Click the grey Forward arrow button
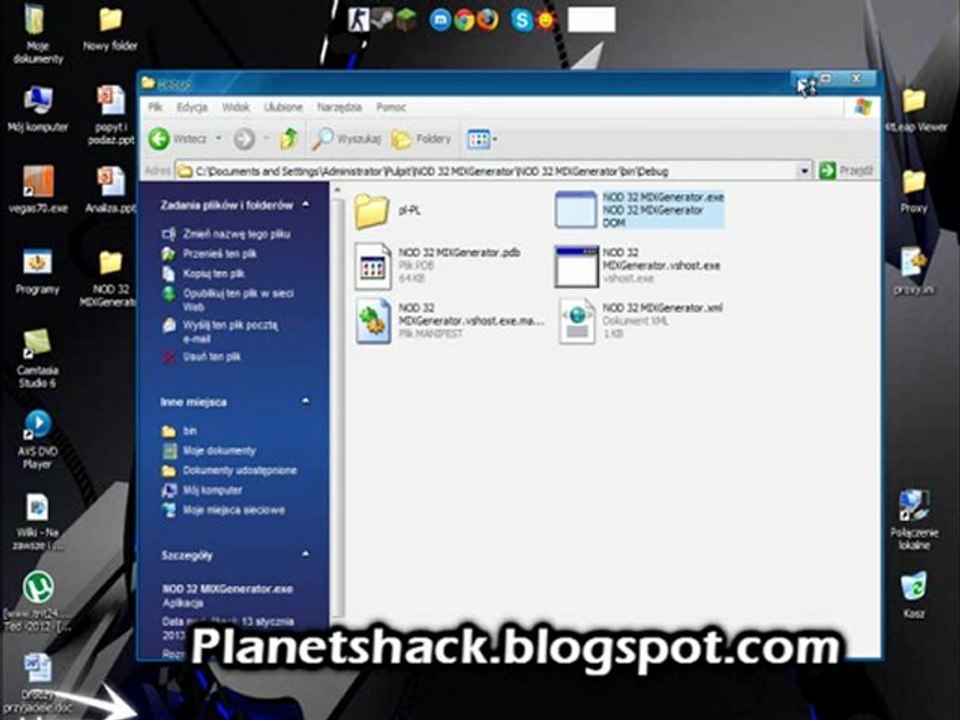This screenshot has height=720, width=960. tap(244, 139)
